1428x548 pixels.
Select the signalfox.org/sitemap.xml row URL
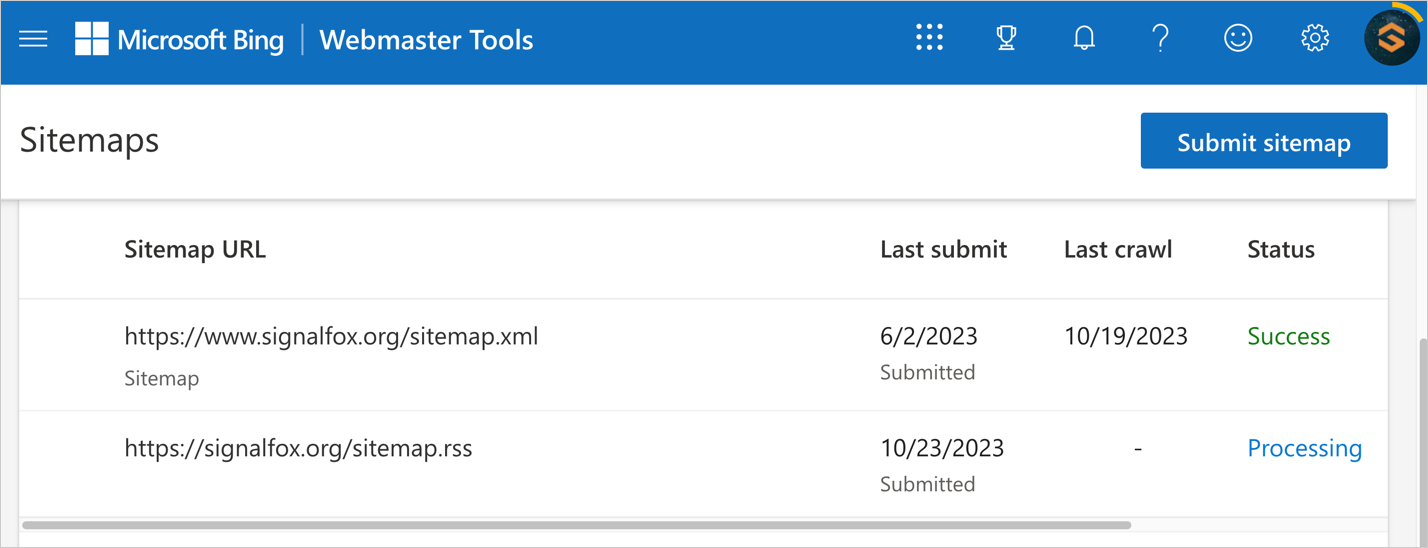pos(331,336)
